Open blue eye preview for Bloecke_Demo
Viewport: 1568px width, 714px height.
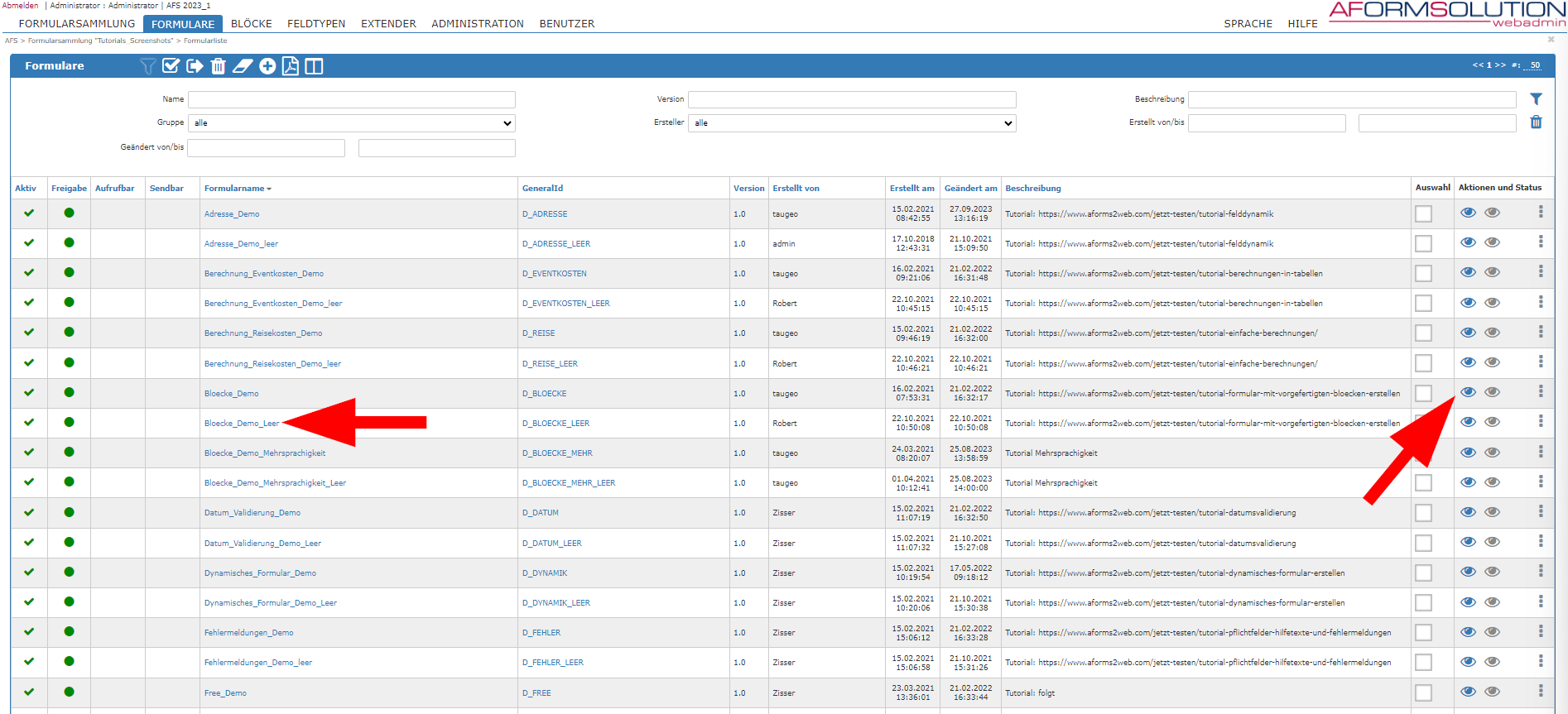coord(1468,392)
